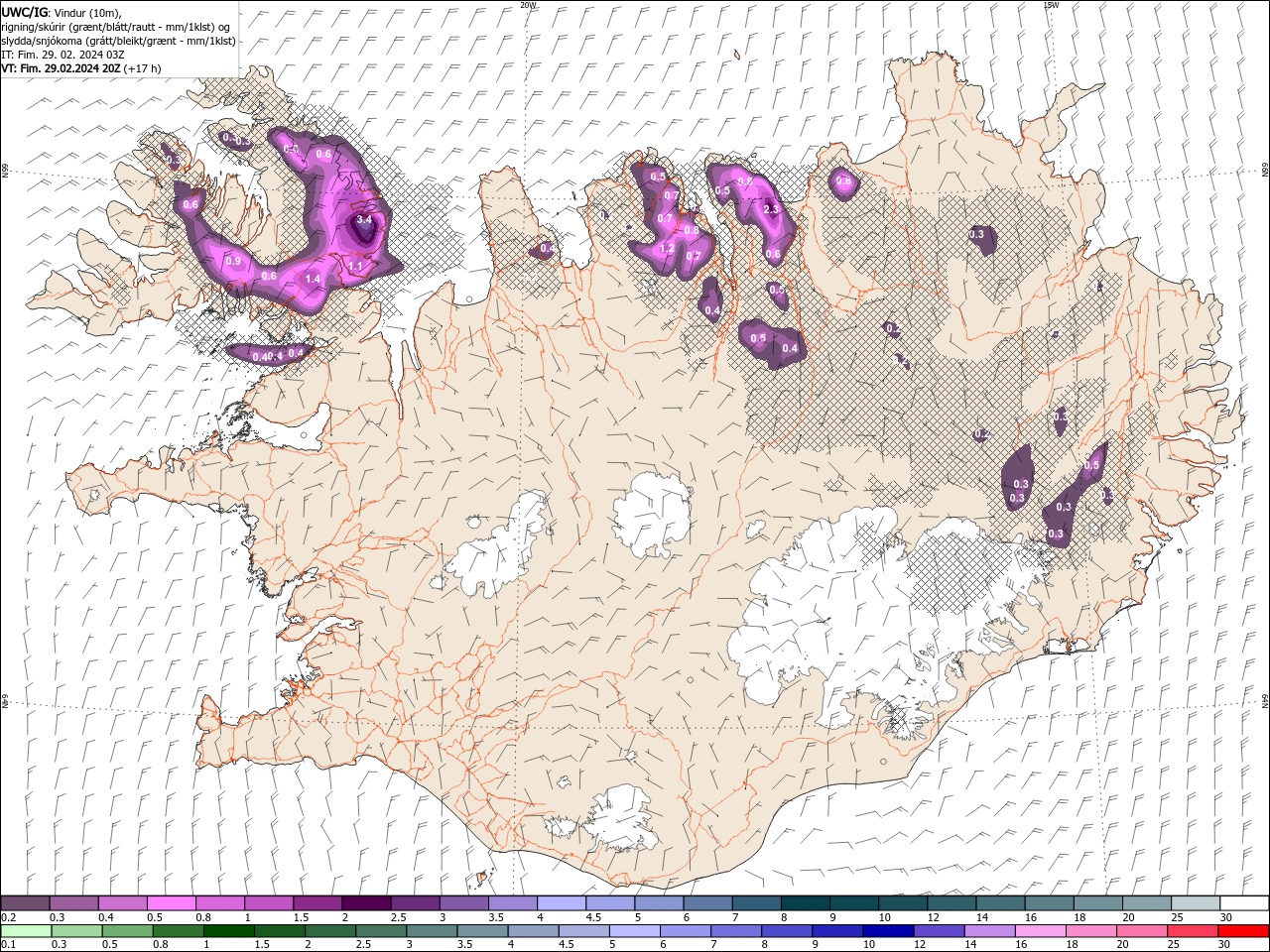Pick the deep blue 10–12 swatch in the bottom legend row

(886, 931)
